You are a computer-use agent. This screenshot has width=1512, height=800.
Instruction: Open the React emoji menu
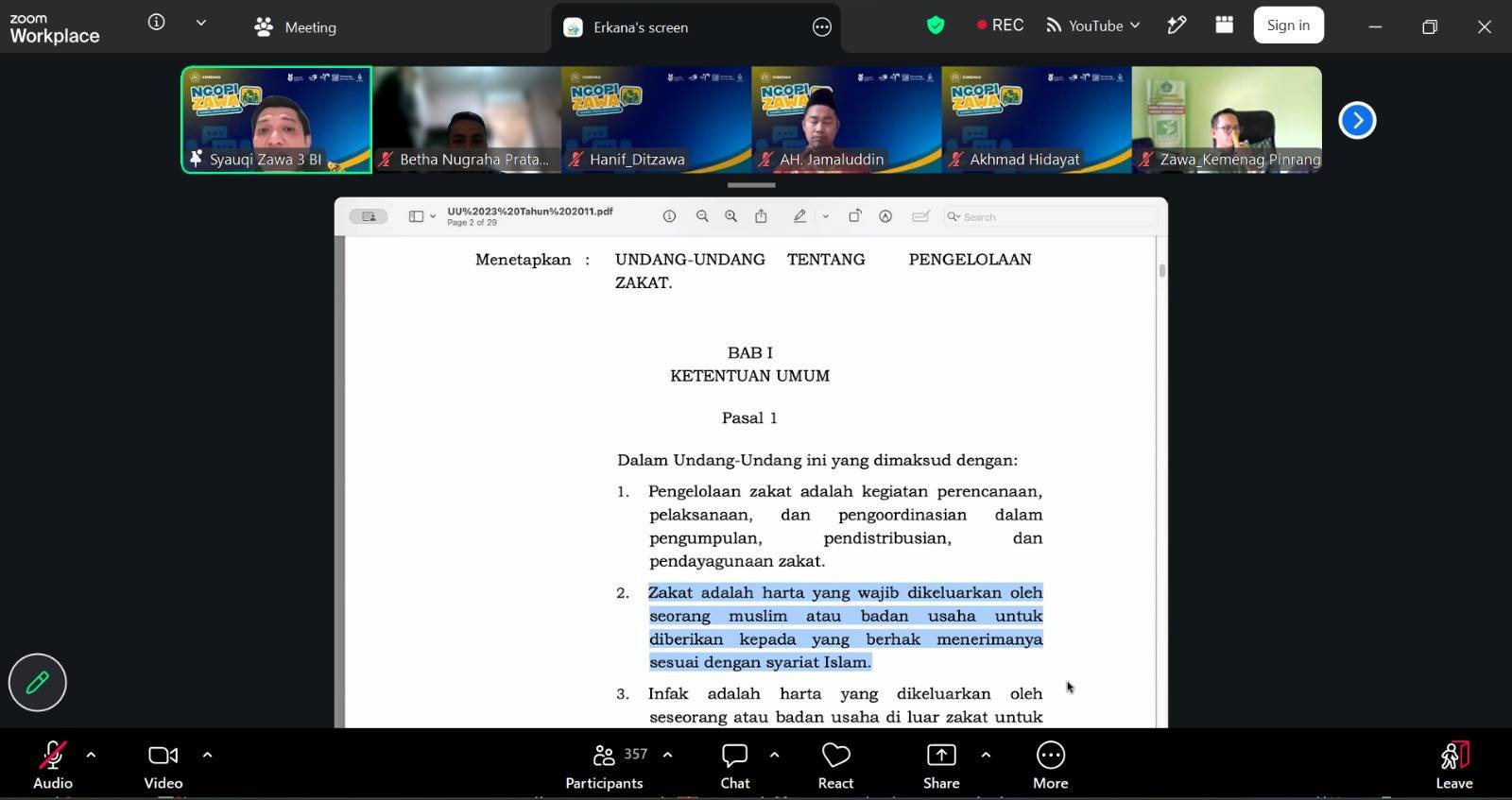coord(835,765)
